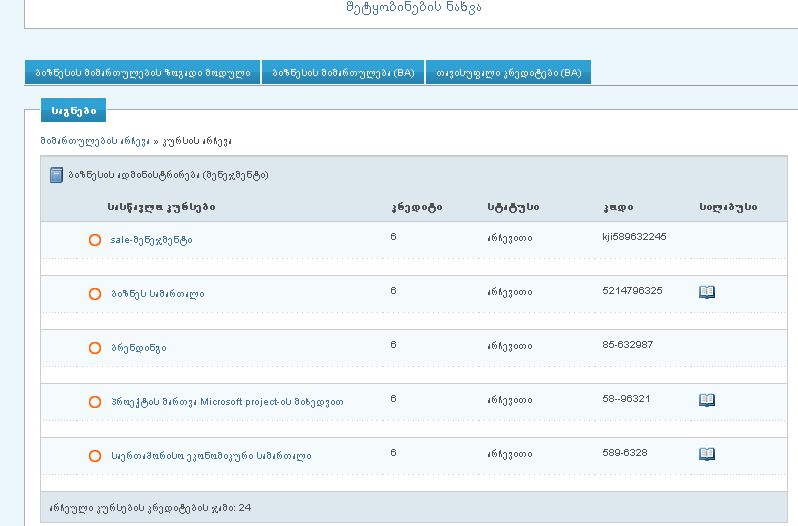Open syllabus book icon for code 58--96321

pos(707,400)
